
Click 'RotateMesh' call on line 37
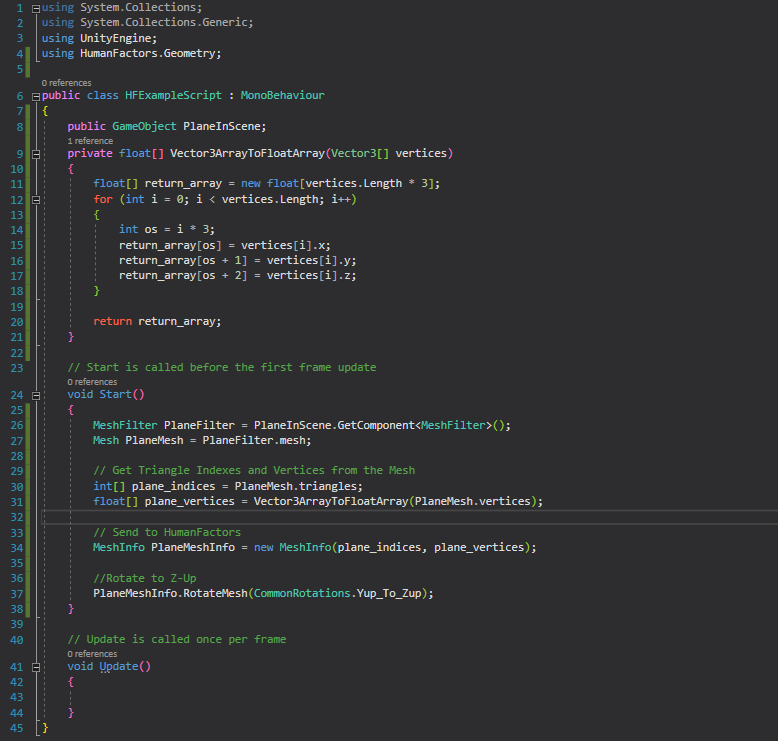tap(215, 594)
